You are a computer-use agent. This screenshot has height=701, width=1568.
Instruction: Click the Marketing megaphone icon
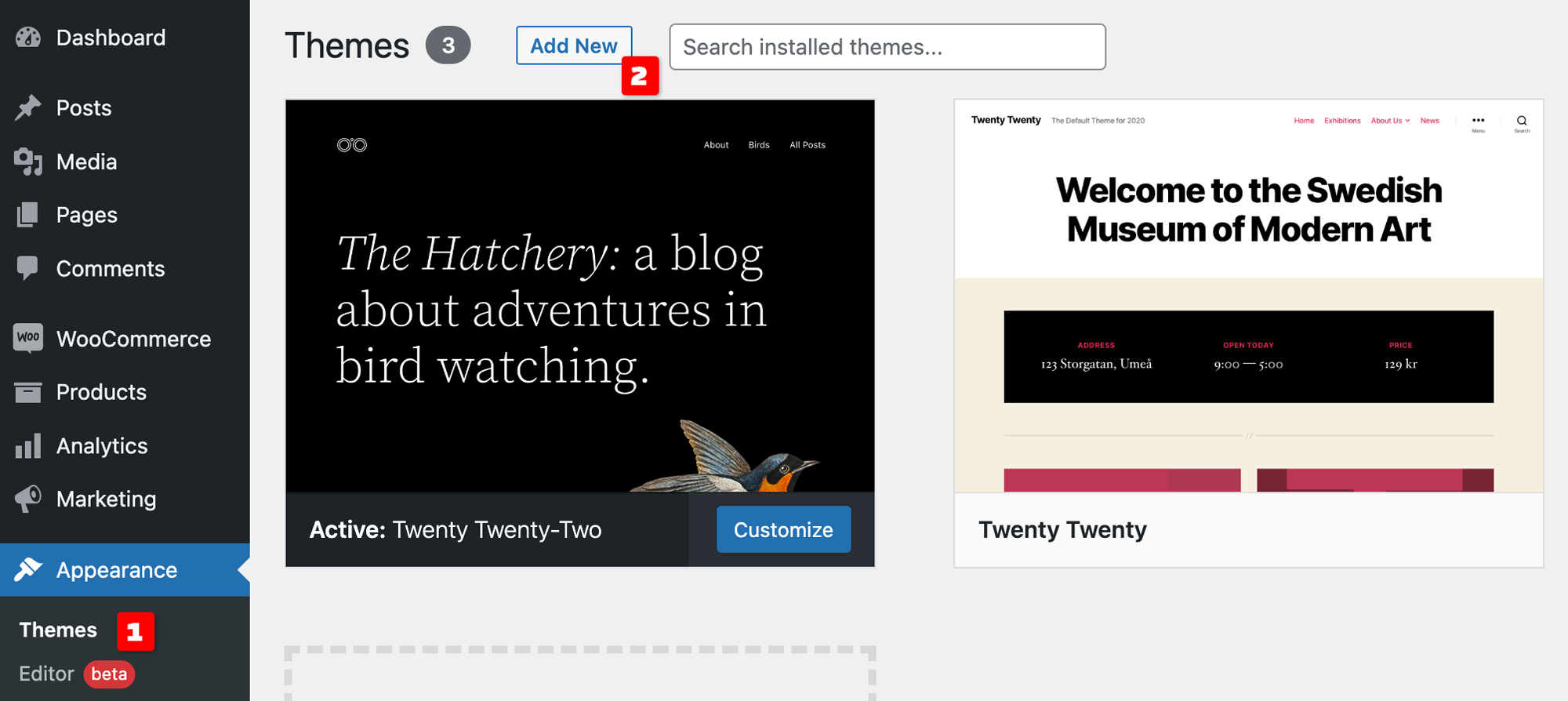coord(28,499)
